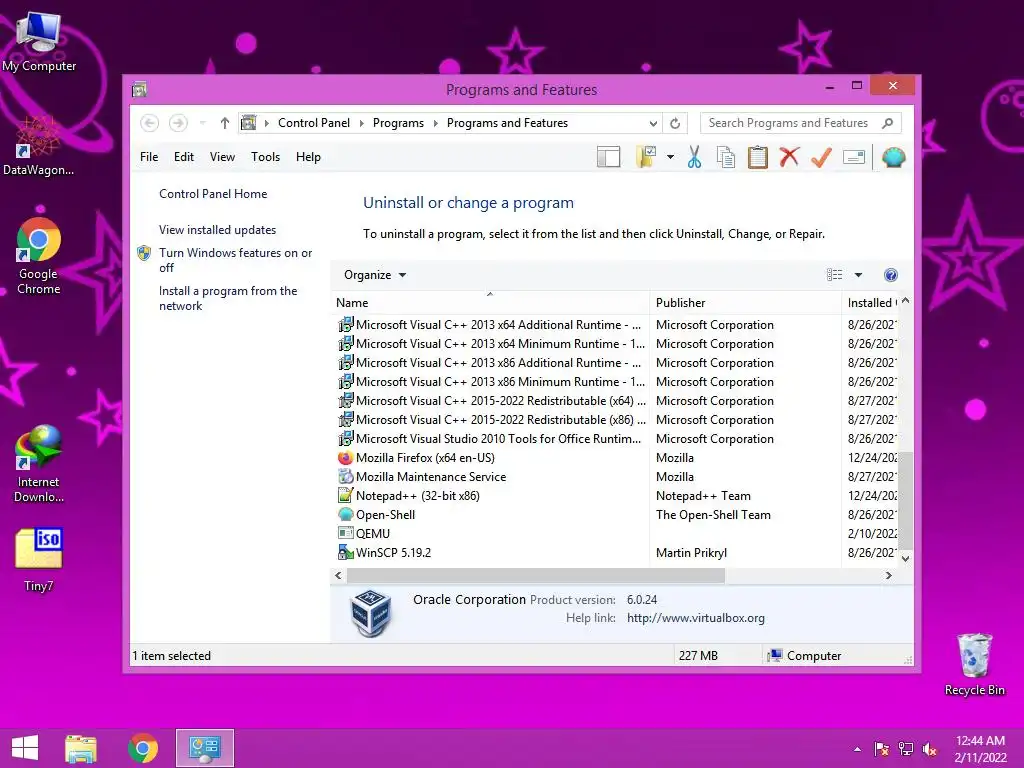Open File Explorer from the taskbar

(81, 748)
